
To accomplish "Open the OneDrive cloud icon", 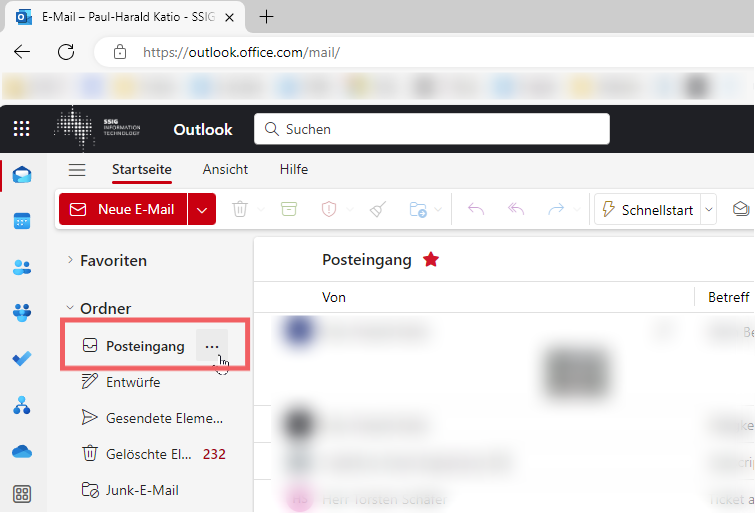I will (22, 452).
